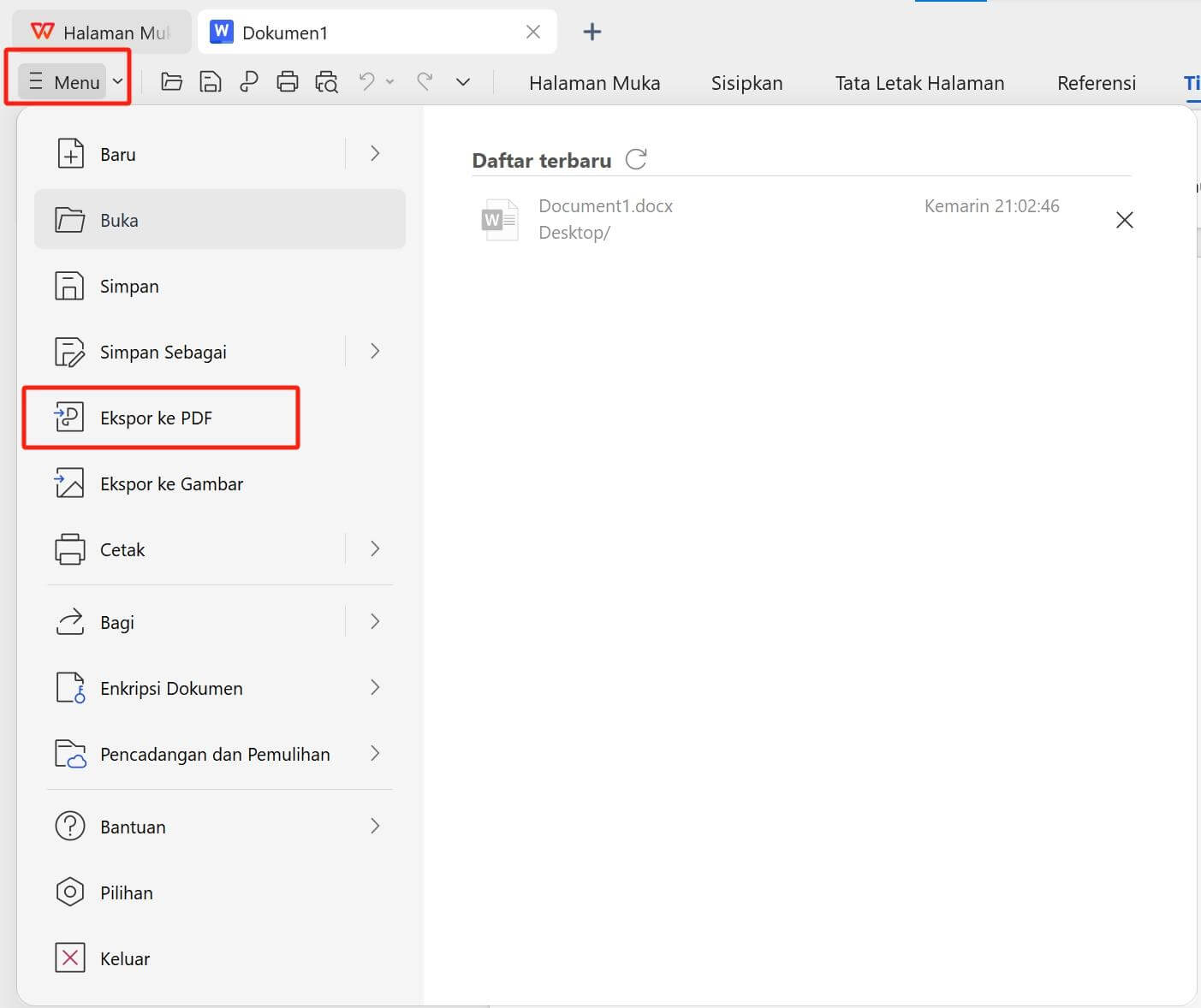
Task: Open Pilihan settings entry
Action: coord(126,892)
